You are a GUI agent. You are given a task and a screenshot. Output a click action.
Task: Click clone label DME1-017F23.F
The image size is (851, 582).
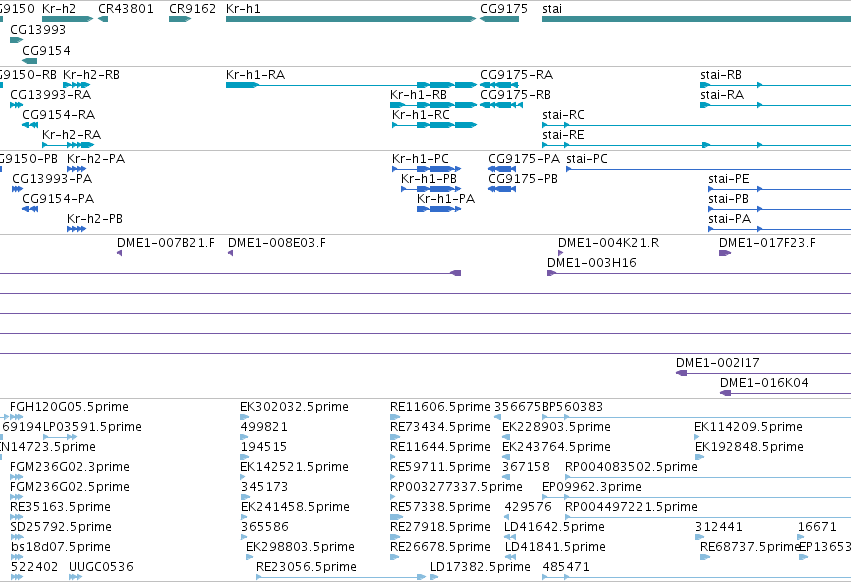[767, 243]
